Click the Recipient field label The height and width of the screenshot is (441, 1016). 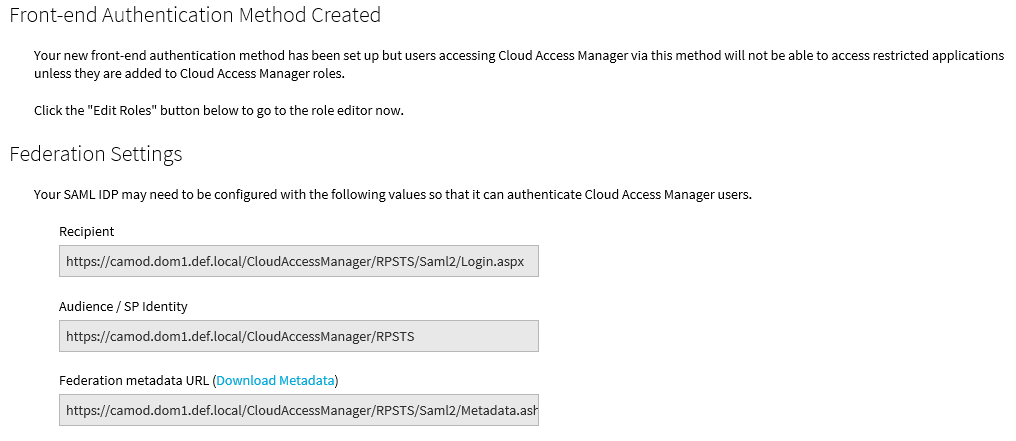click(86, 231)
